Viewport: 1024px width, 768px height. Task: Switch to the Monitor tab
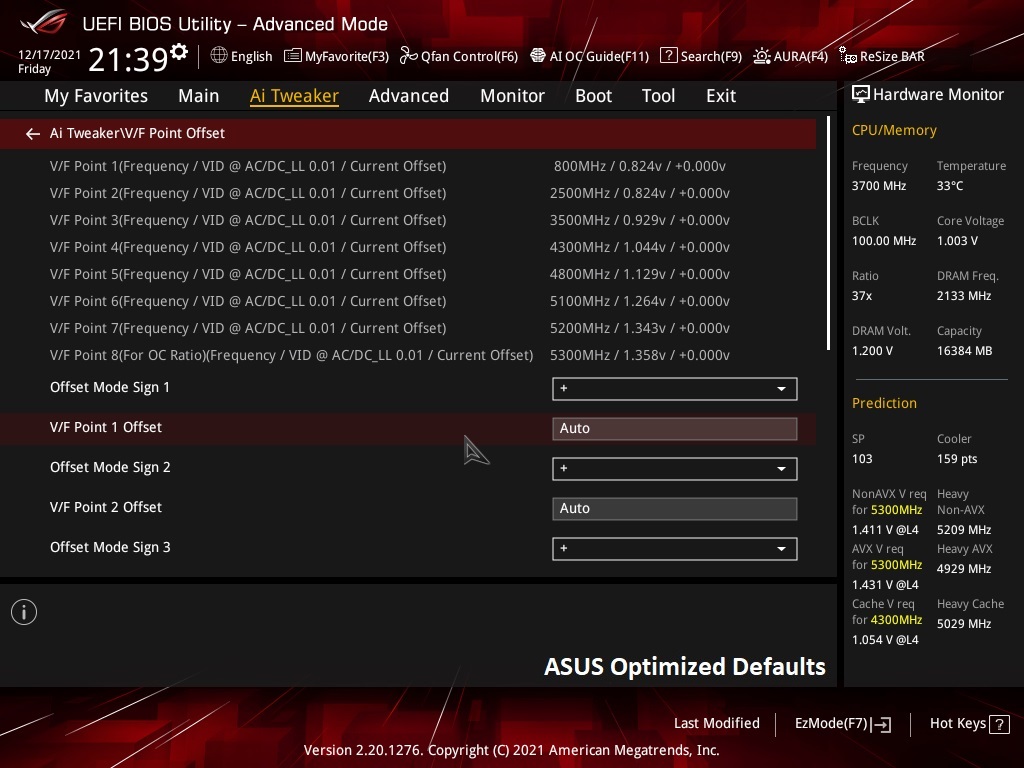pos(512,96)
